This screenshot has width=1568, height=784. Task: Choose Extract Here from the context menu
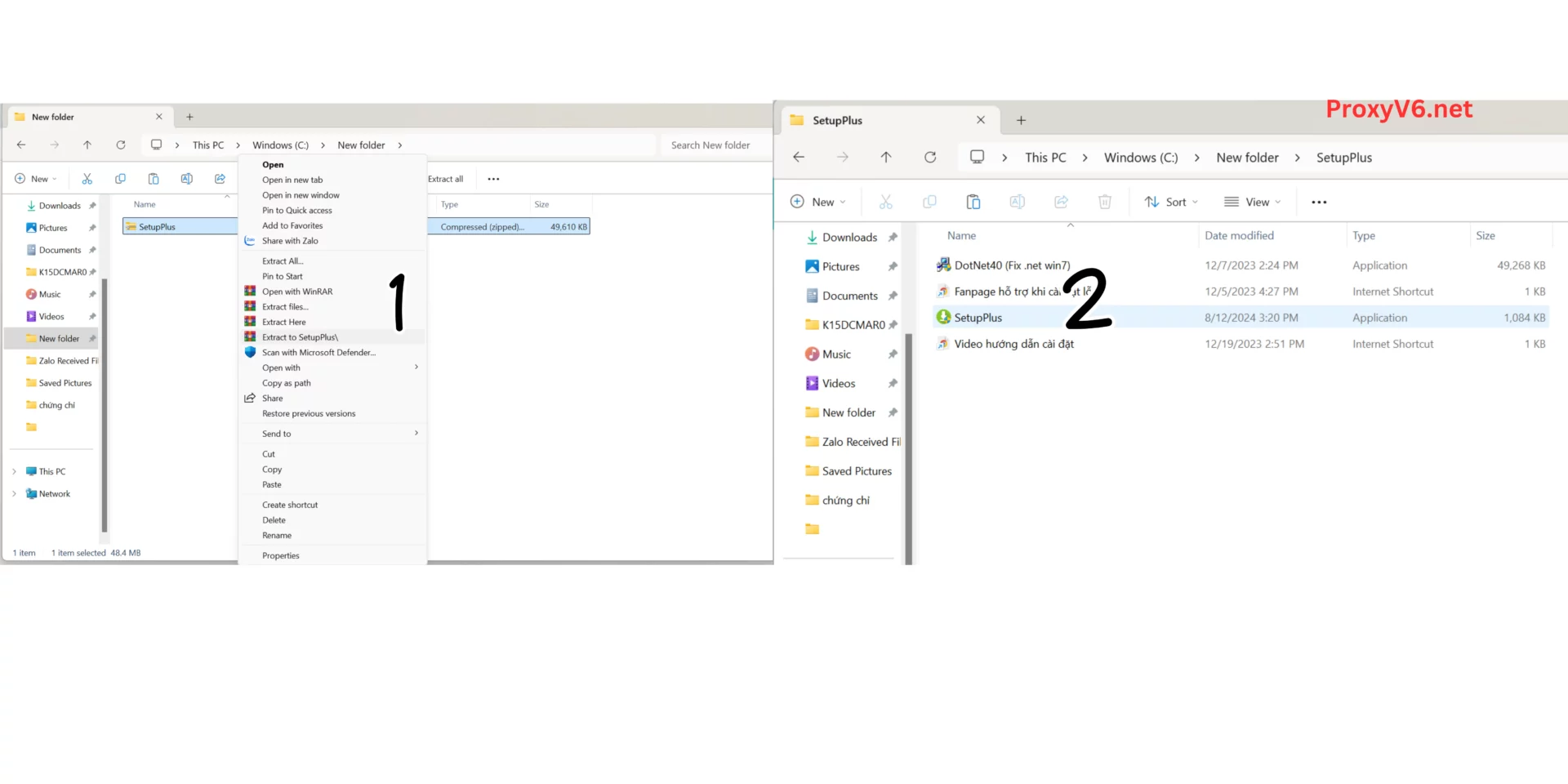coord(332,322)
